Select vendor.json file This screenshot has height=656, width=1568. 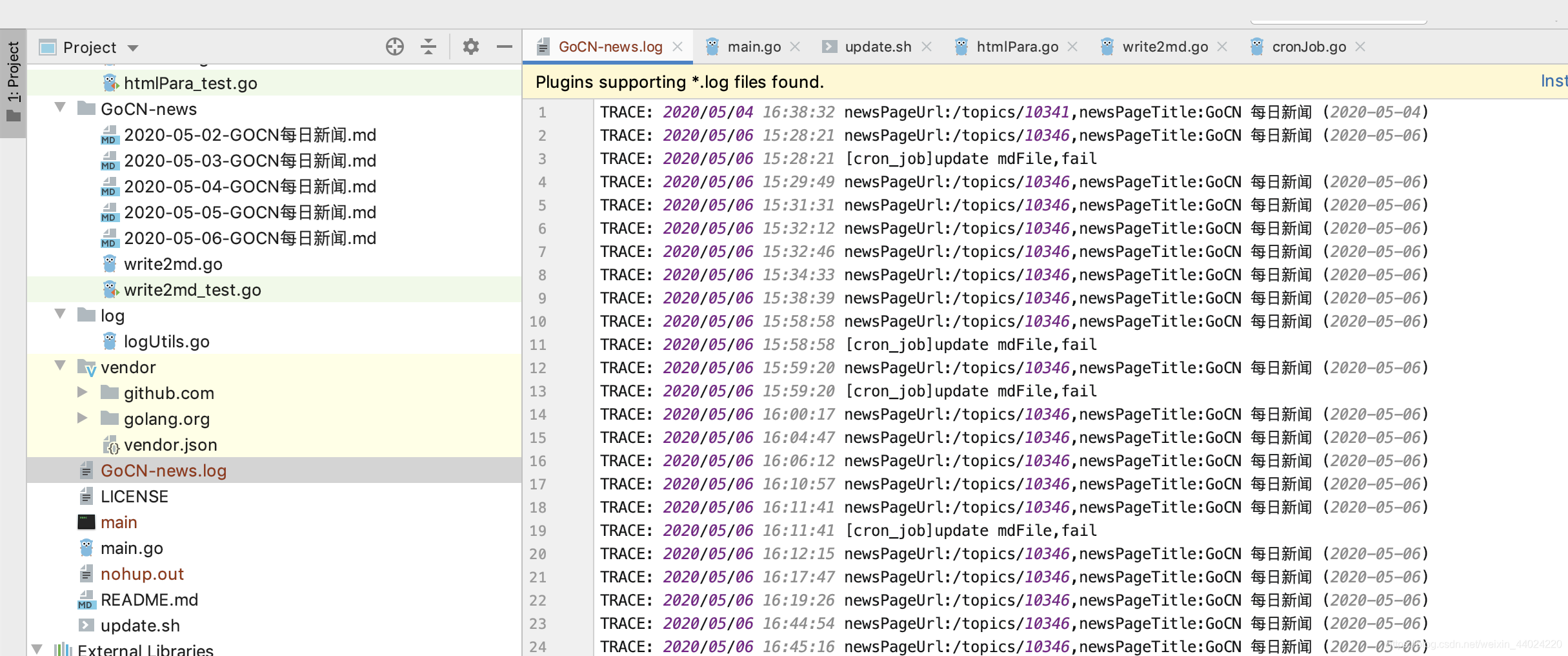point(274,444)
